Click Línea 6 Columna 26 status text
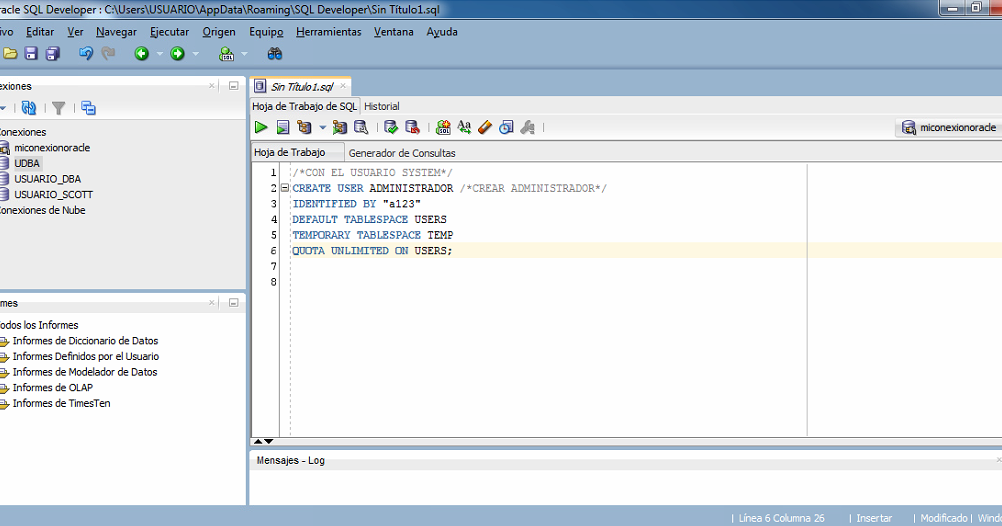 (782, 518)
